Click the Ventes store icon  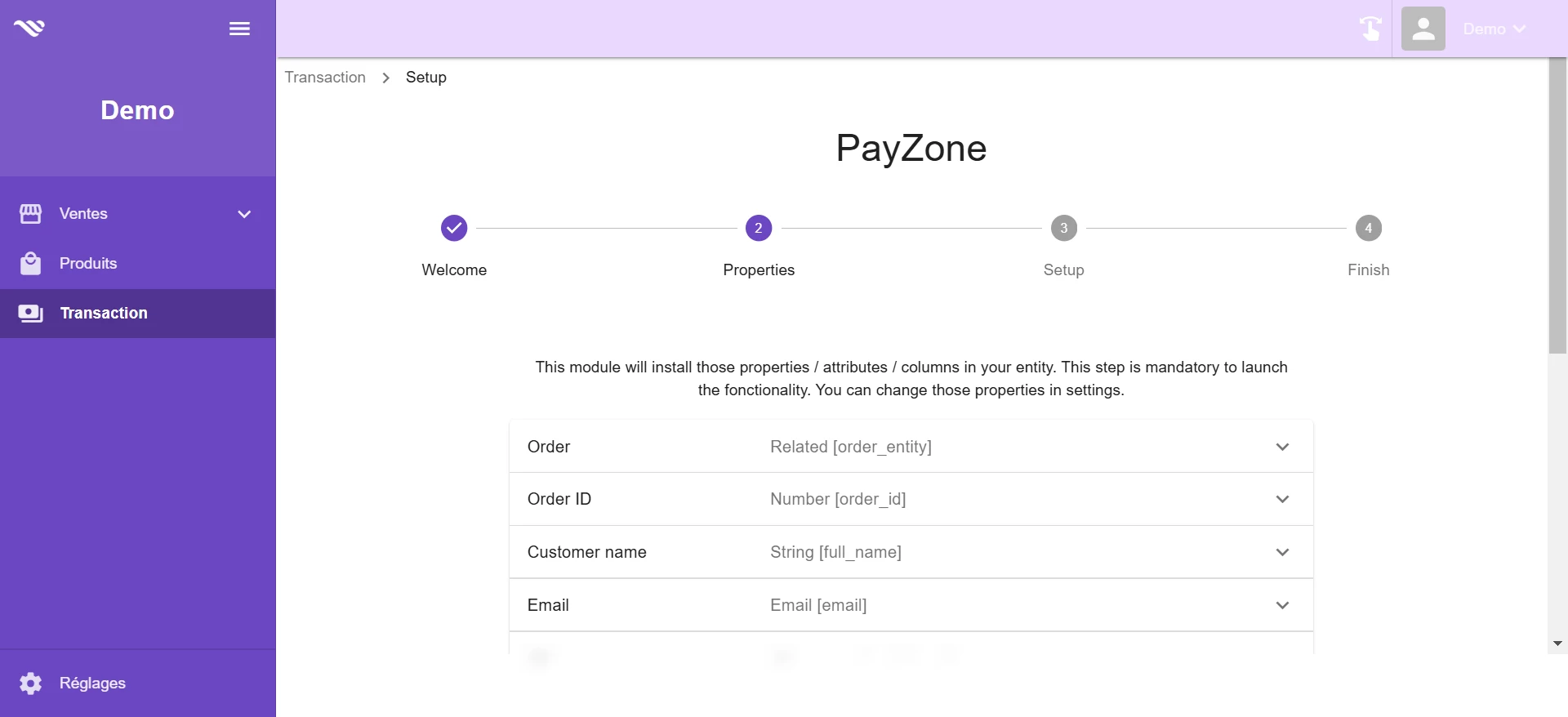(x=30, y=214)
